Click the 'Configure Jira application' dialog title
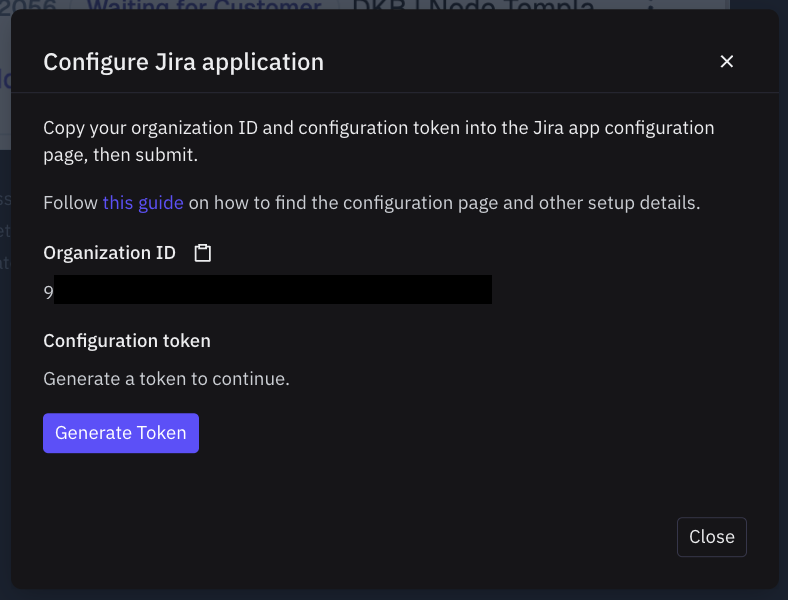Screen dimensions: 788x600 point(183,62)
